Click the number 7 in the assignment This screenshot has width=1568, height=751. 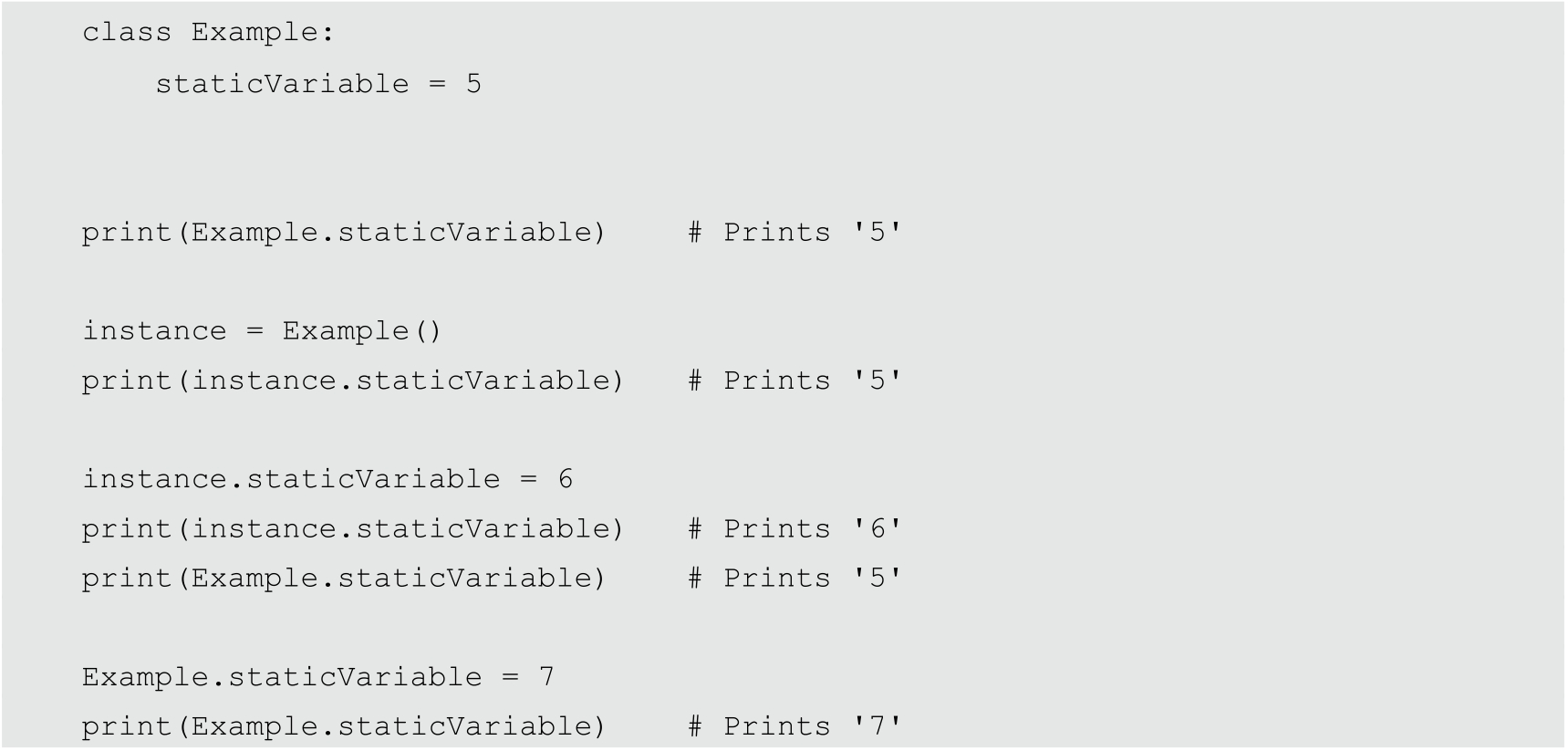(546, 677)
